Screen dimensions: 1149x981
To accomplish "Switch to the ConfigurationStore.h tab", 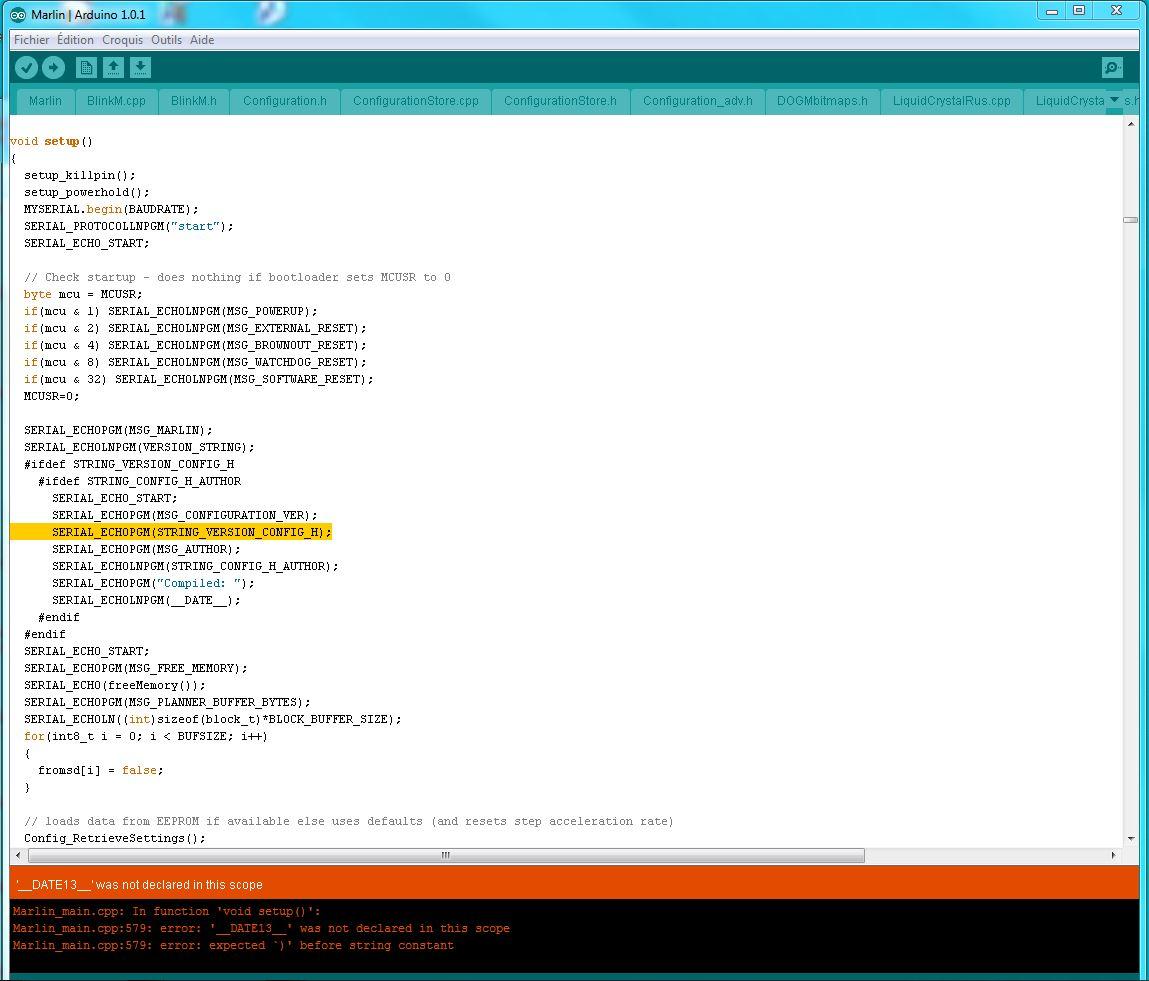I will coord(561,100).
